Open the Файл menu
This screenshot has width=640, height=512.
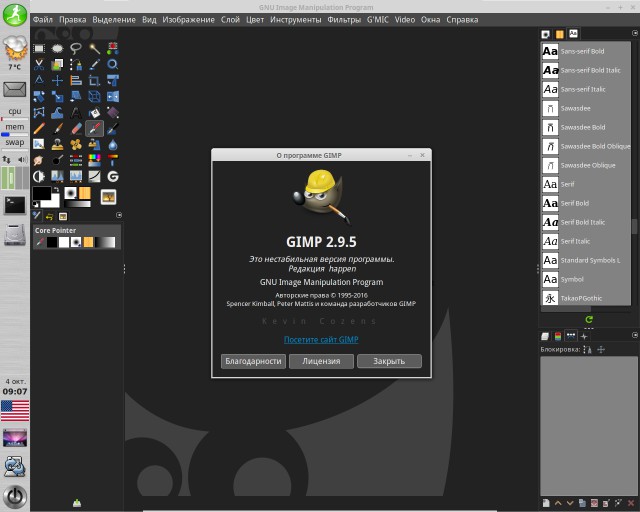tap(43, 20)
